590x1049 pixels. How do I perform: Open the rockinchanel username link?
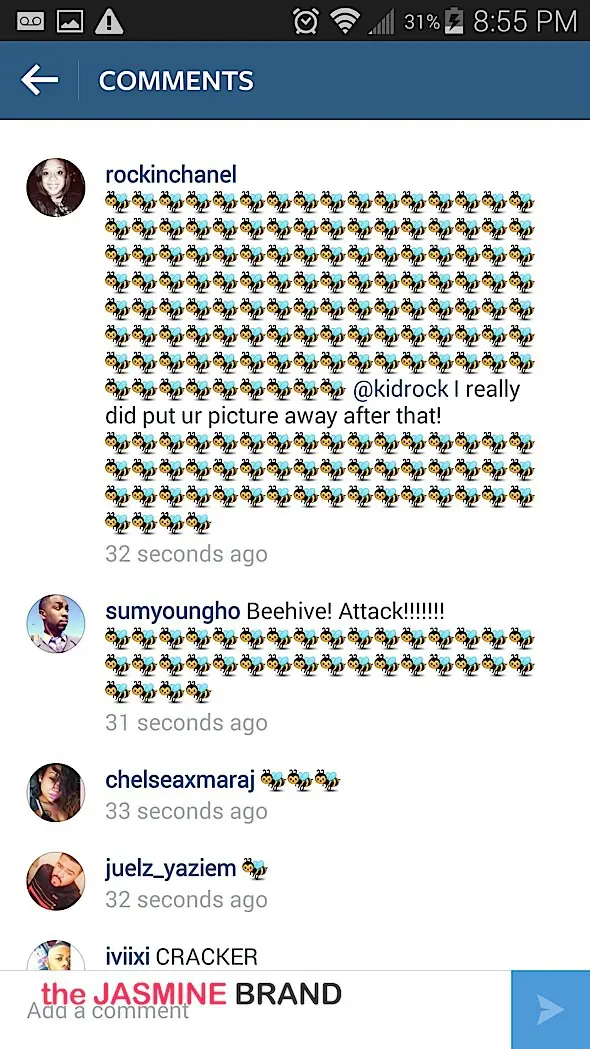(171, 175)
